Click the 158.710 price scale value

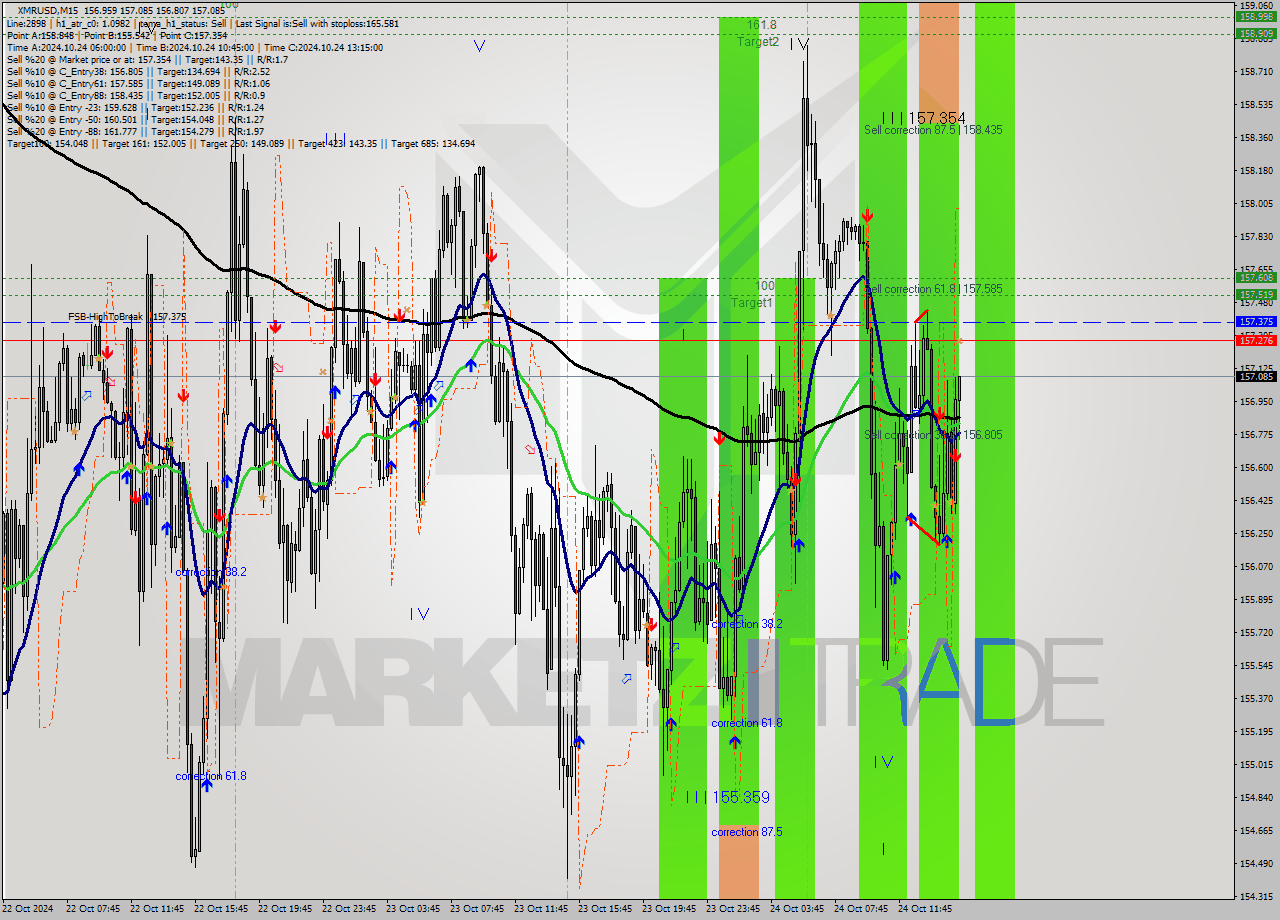coord(1256,72)
